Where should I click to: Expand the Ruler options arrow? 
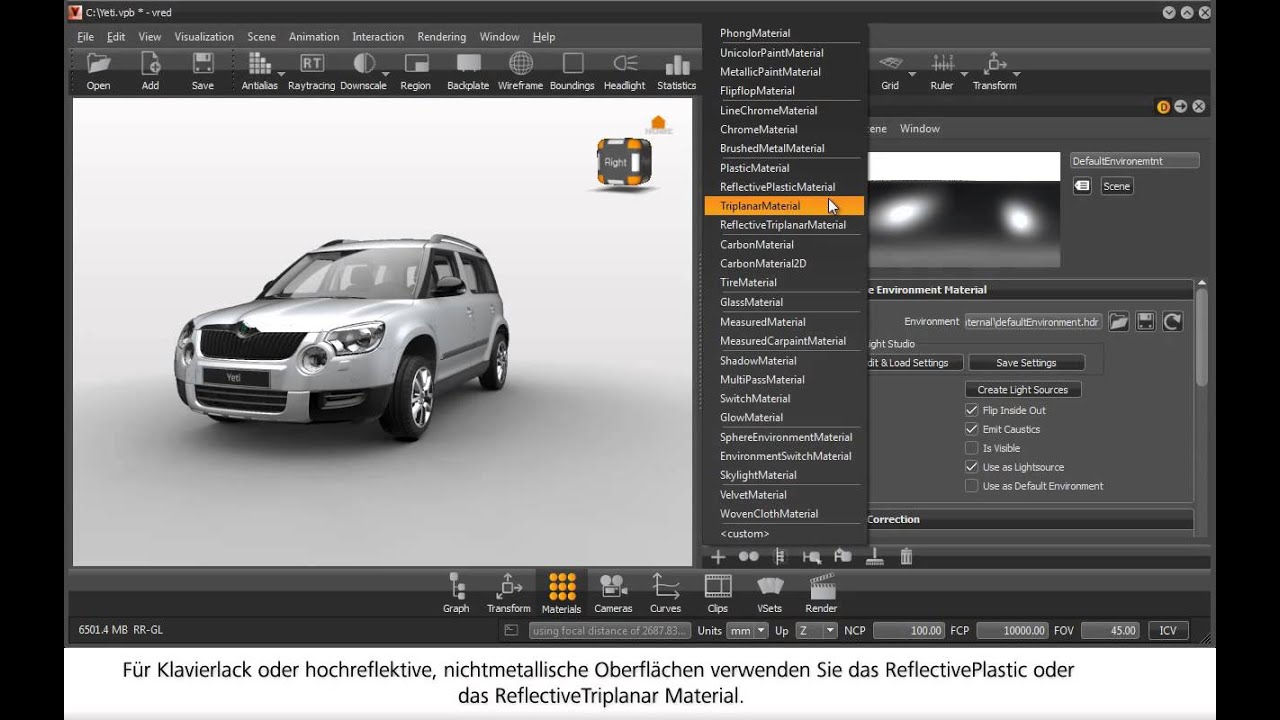click(965, 74)
